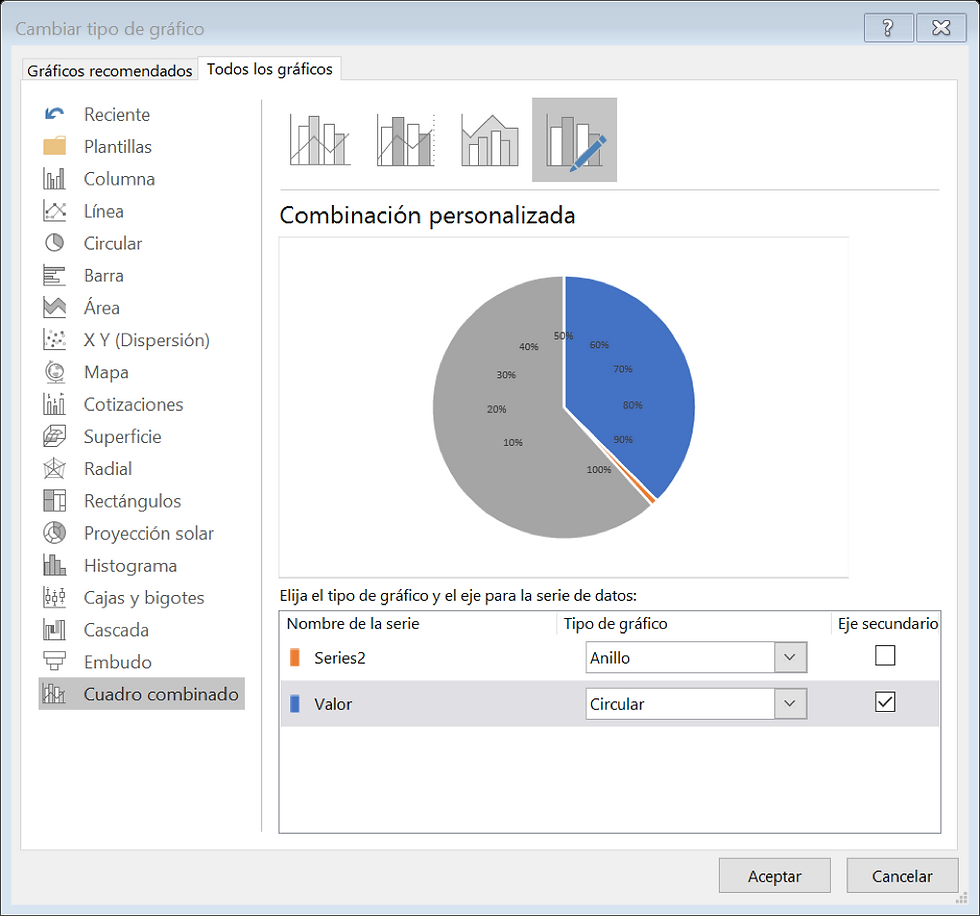Viewport: 980px width, 916px height.
Task: Select the Reciente chart category icon
Action: click(54, 114)
